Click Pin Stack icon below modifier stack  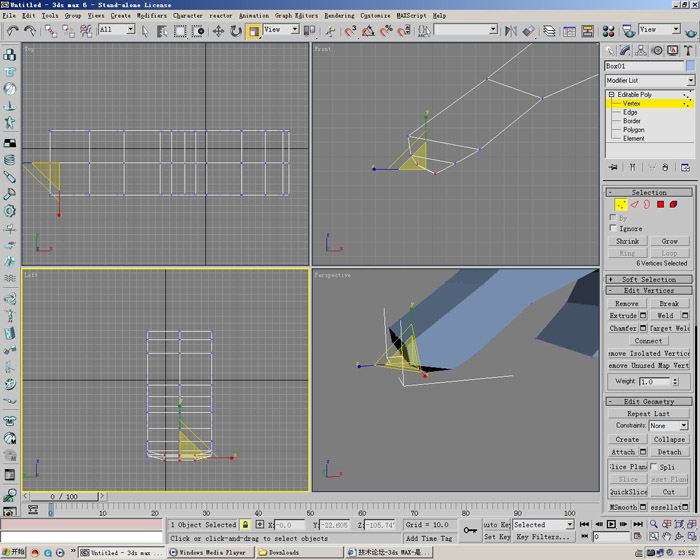tap(613, 168)
